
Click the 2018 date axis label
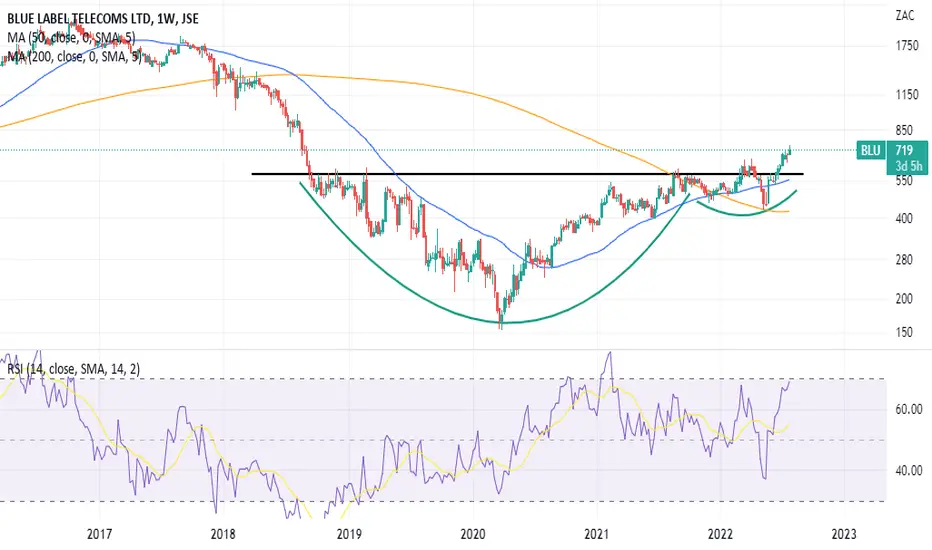point(223,534)
